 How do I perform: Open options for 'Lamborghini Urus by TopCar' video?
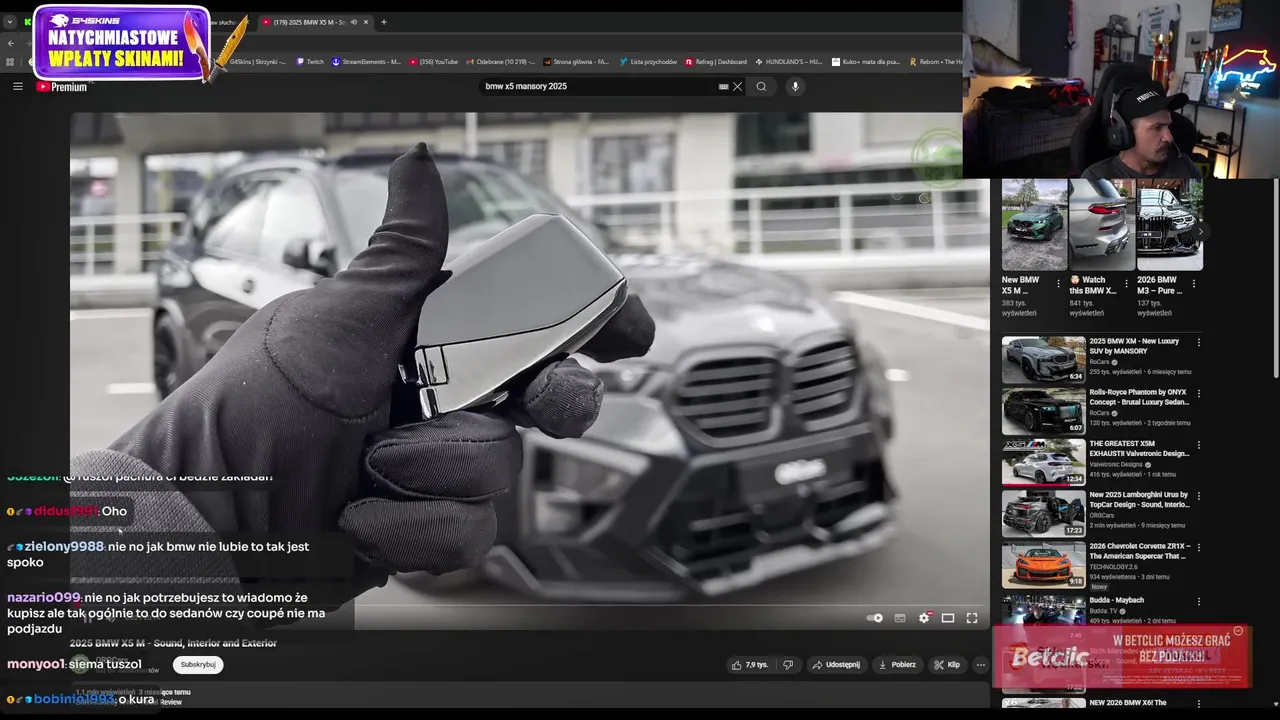[x=1199, y=496]
